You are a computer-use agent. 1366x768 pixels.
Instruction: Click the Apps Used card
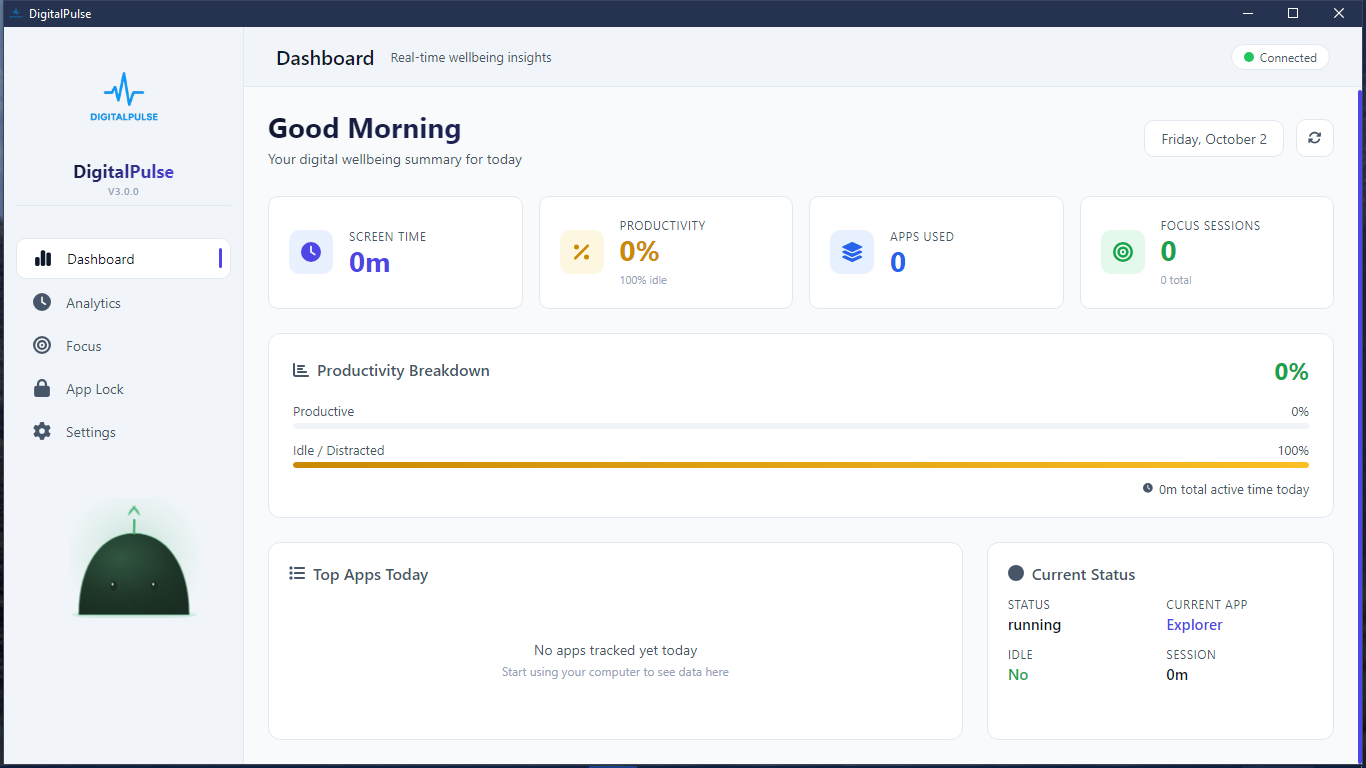(x=936, y=252)
